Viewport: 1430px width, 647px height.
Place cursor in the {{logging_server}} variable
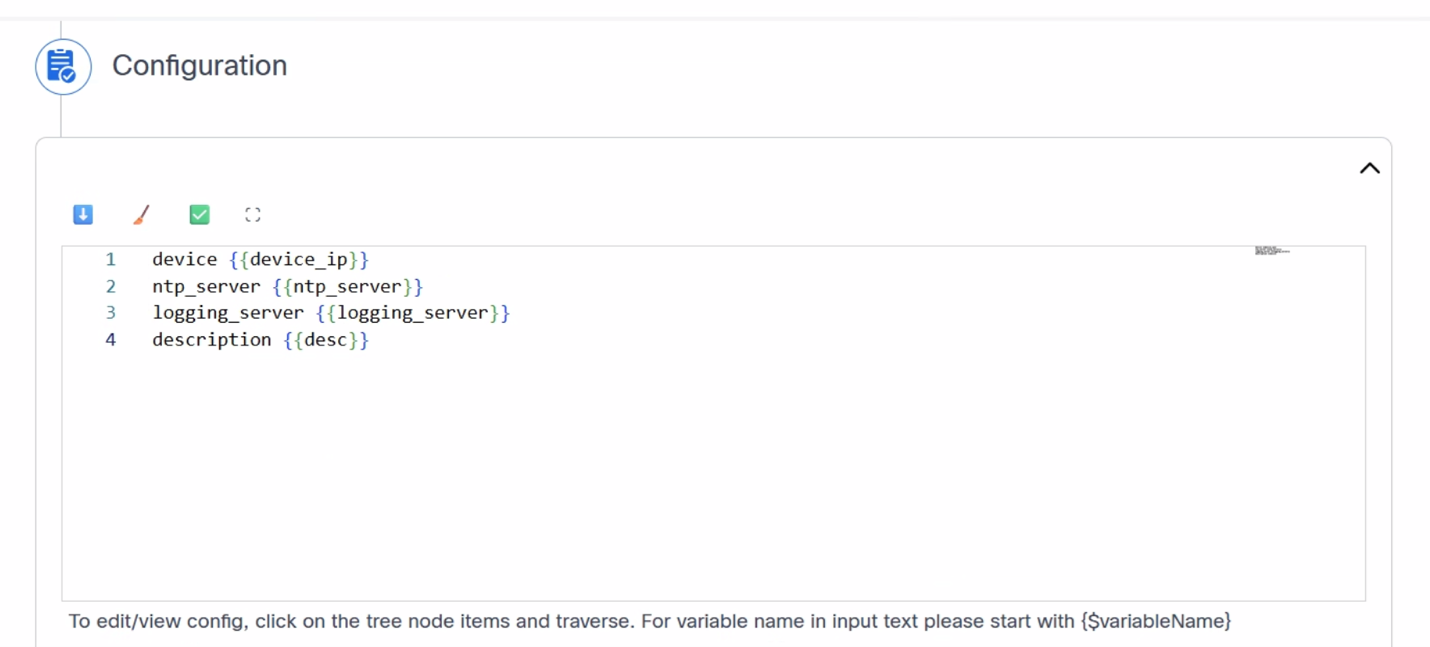(412, 313)
